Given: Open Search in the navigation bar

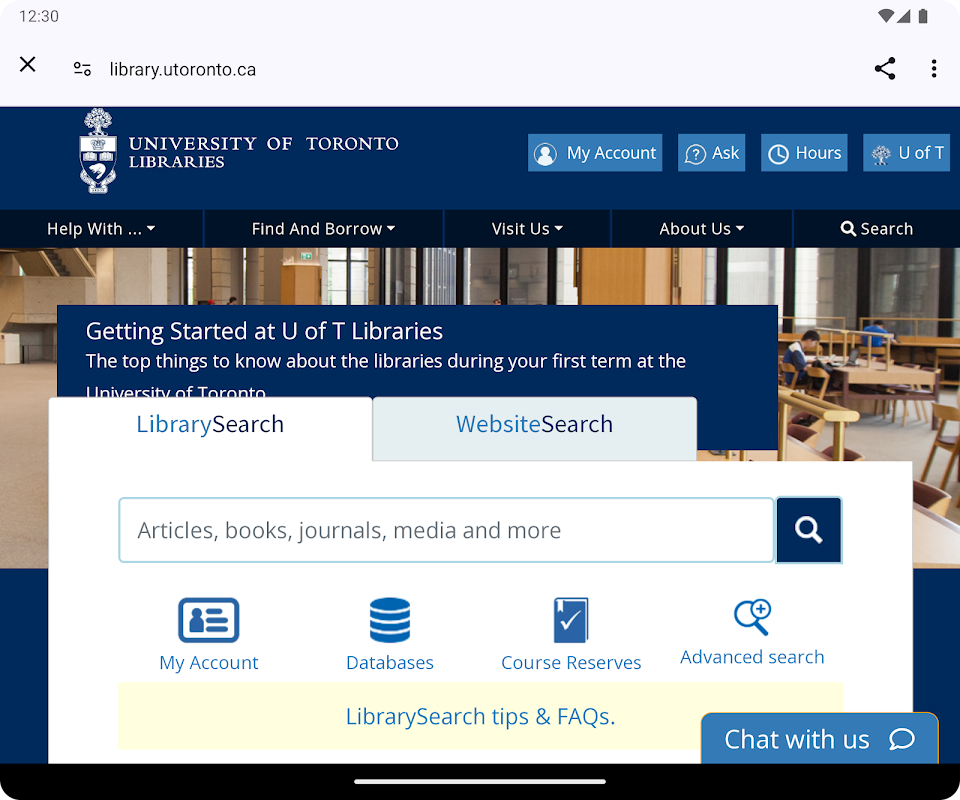Looking at the screenshot, I should [877, 229].
